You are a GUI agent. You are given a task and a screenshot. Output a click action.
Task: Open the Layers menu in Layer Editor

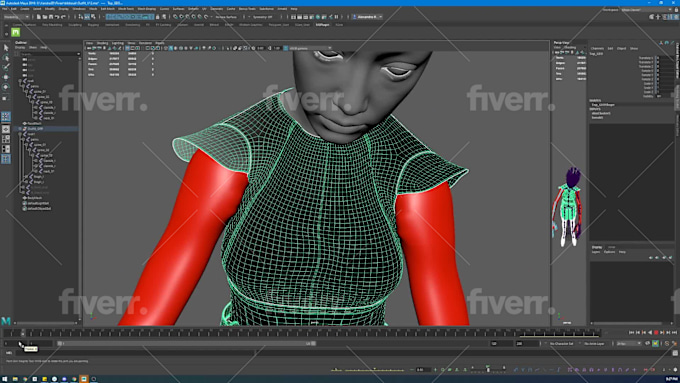pos(596,252)
